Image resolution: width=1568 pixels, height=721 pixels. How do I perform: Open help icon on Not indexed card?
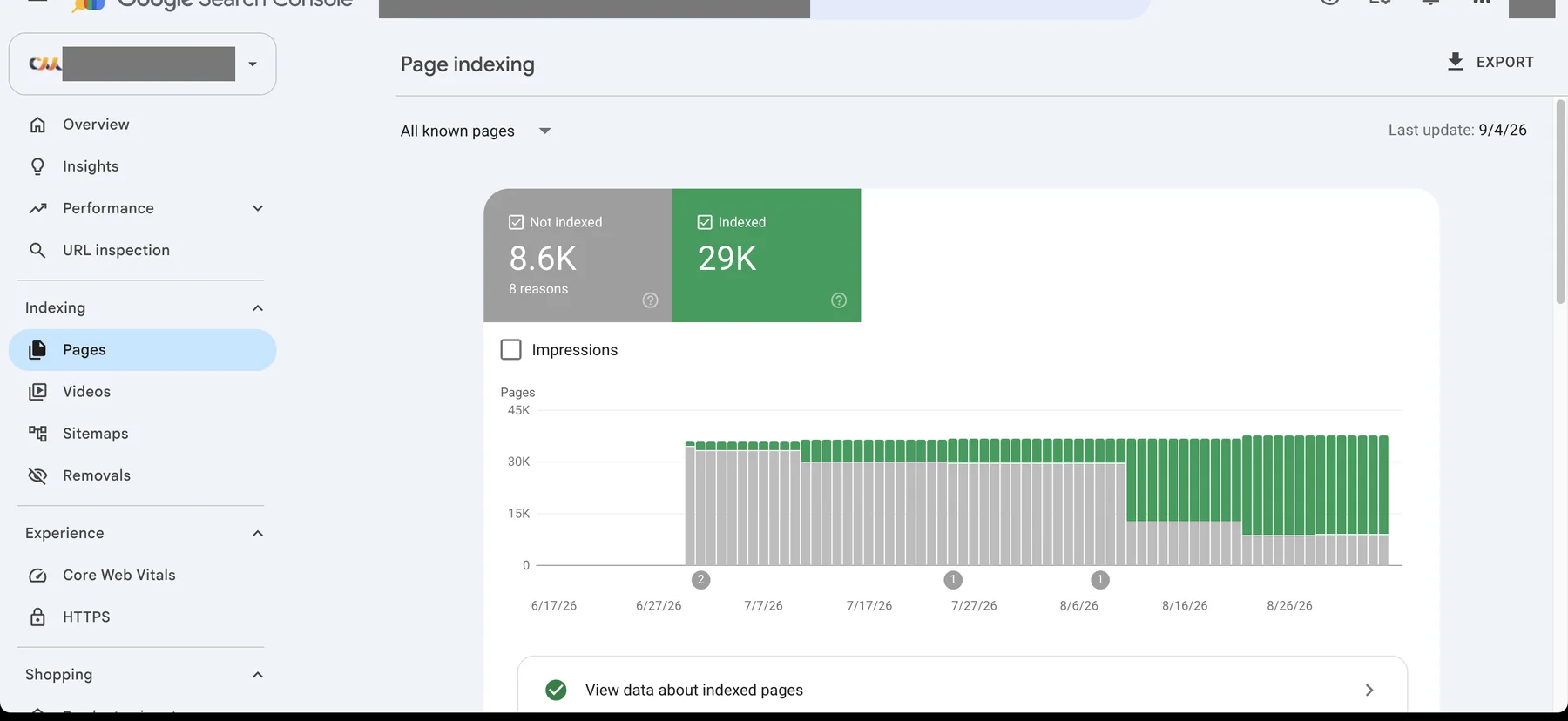point(650,300)
